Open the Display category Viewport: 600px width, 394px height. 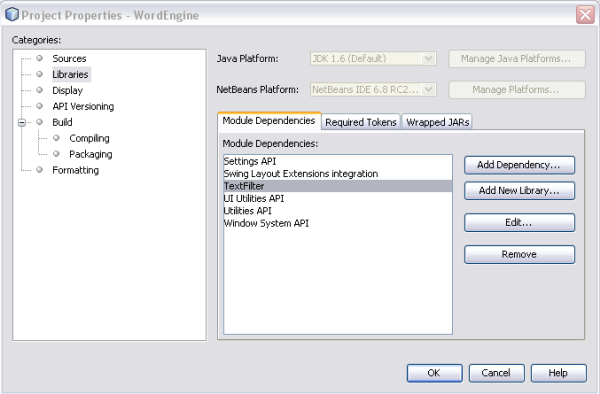(x=67, y=90)
